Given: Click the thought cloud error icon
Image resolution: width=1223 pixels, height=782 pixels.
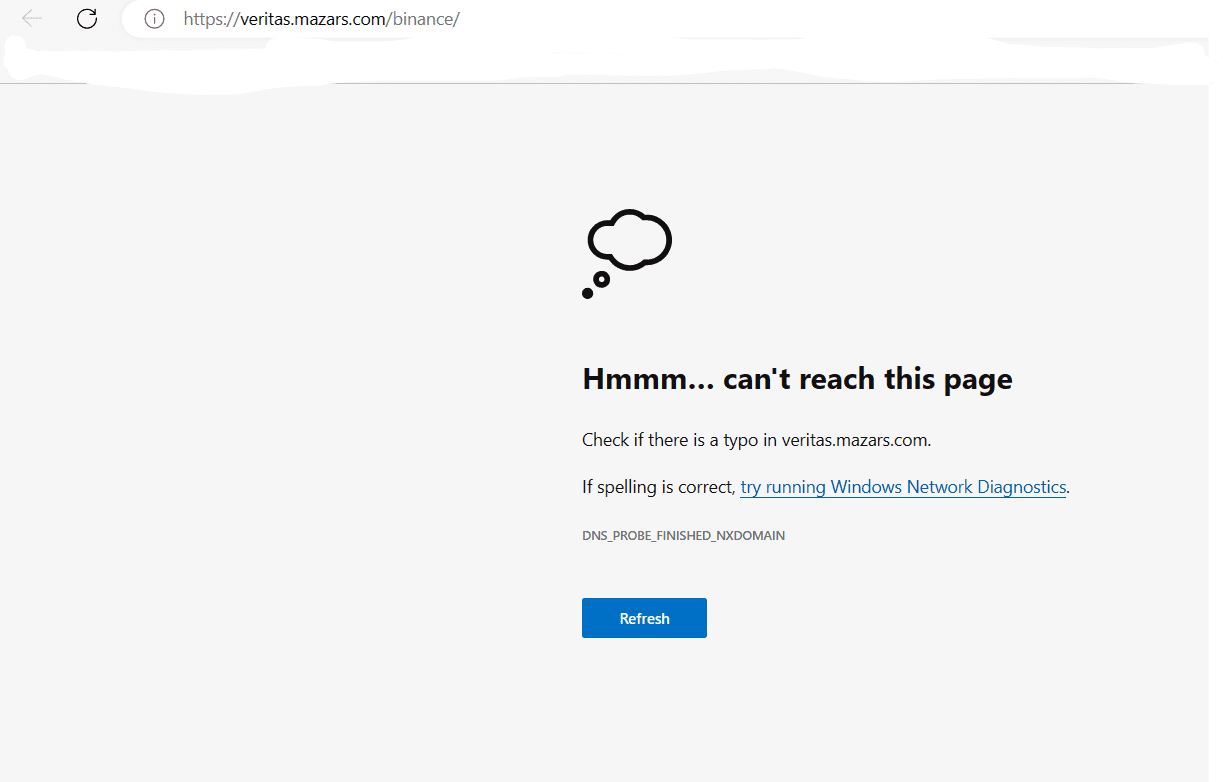Looking at the screenshot, I should tap(629, 240).
